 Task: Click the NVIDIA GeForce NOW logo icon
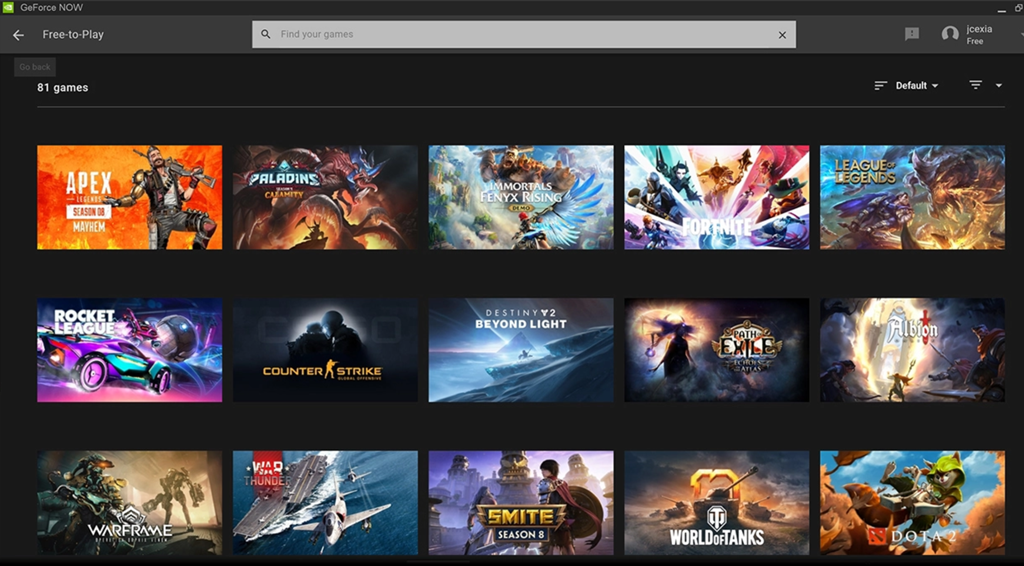pyautogui.click(x=8, y=8)
